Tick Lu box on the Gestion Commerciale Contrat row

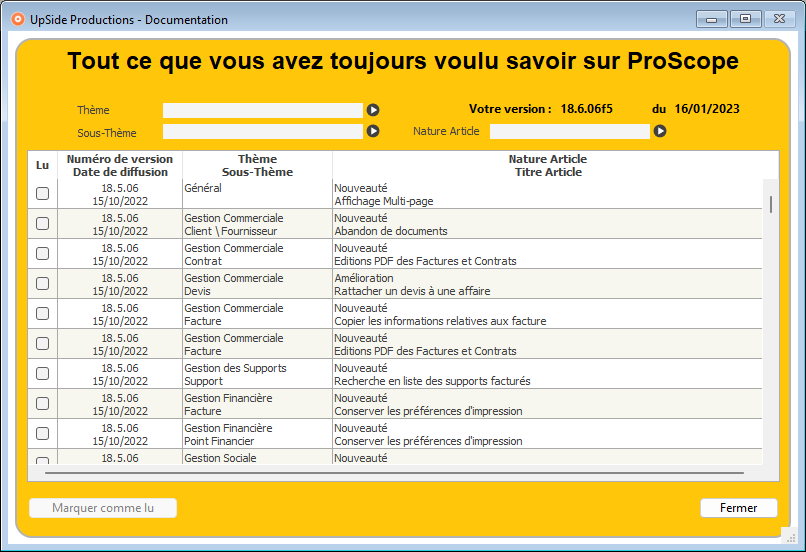coord(43,254)
